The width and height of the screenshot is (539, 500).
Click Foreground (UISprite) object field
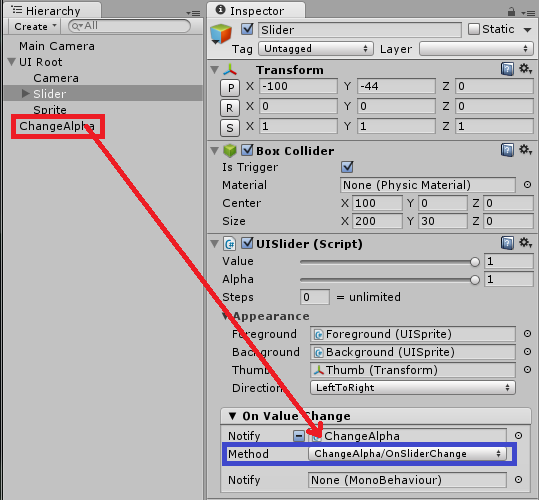click(413, 334)
